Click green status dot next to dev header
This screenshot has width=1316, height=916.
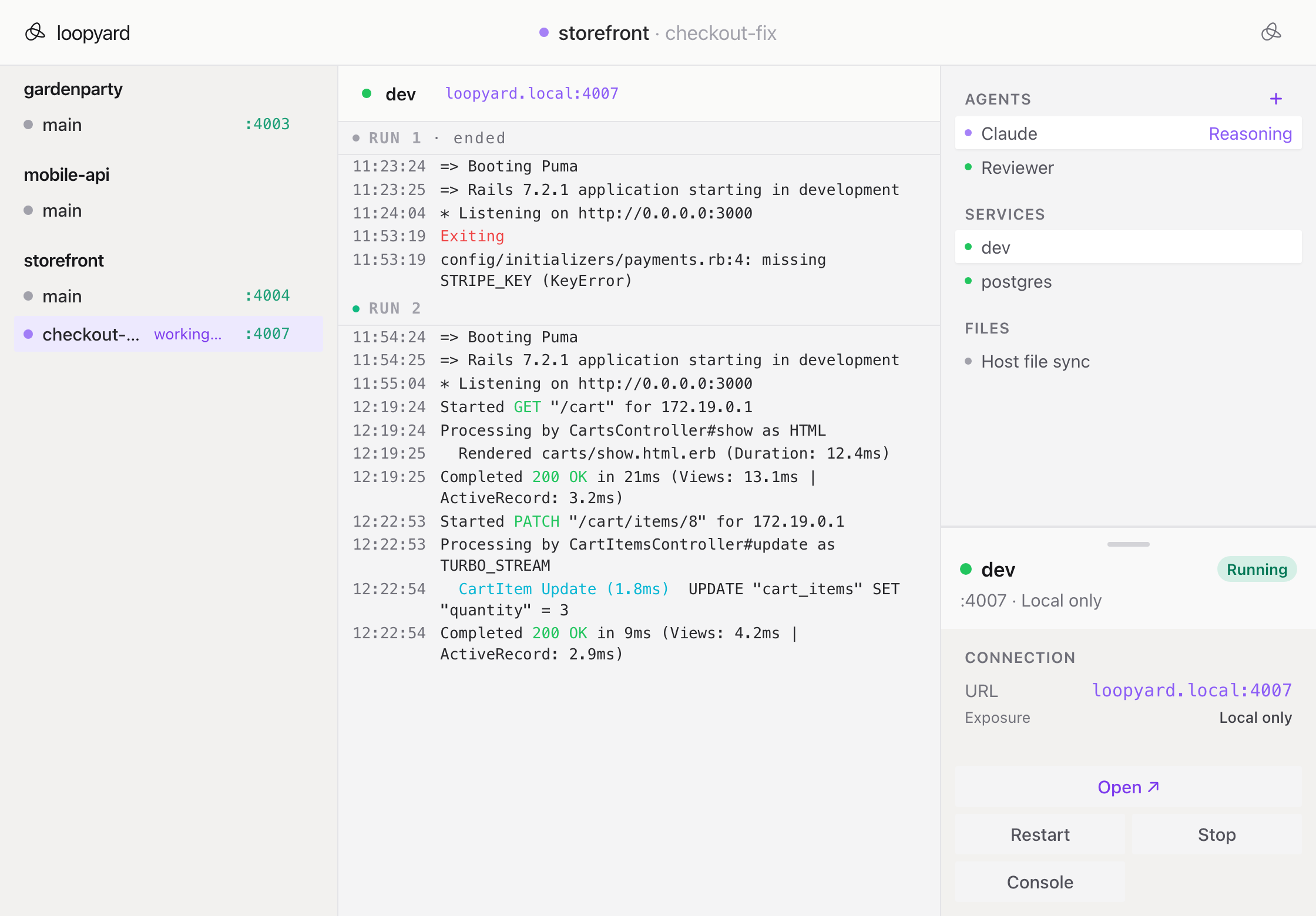[367, 93]
